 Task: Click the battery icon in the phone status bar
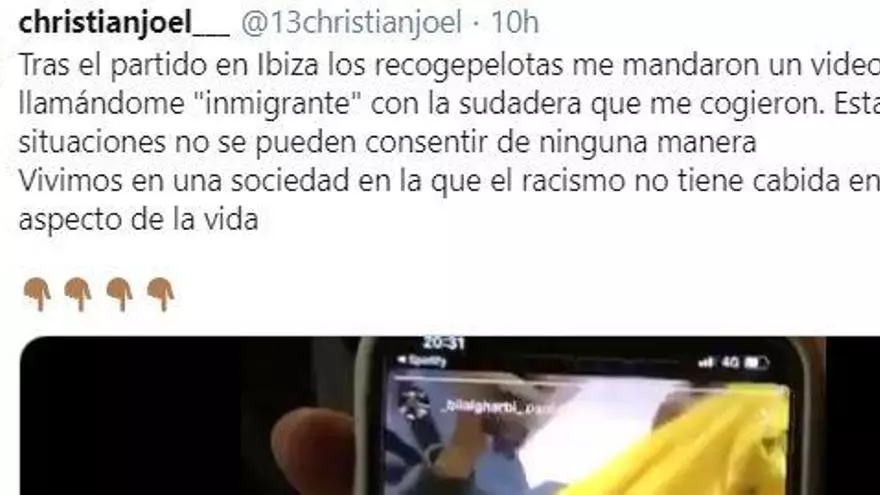[x=756, y=364]
